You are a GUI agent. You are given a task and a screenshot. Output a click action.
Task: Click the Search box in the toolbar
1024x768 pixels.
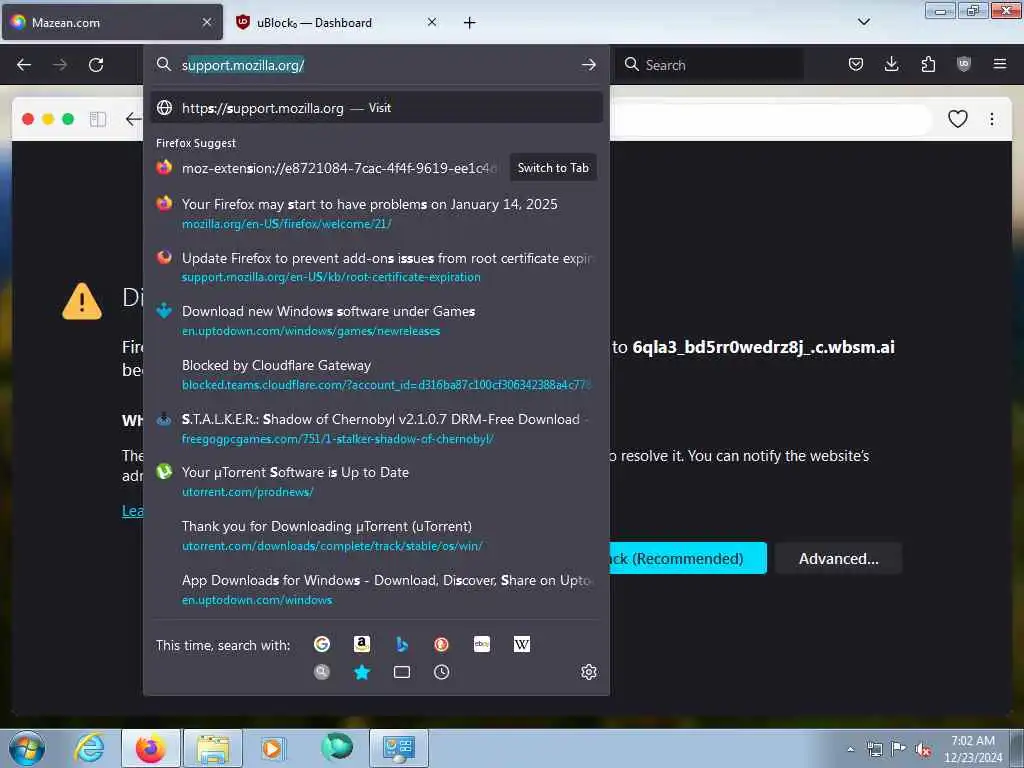[710, 65]
